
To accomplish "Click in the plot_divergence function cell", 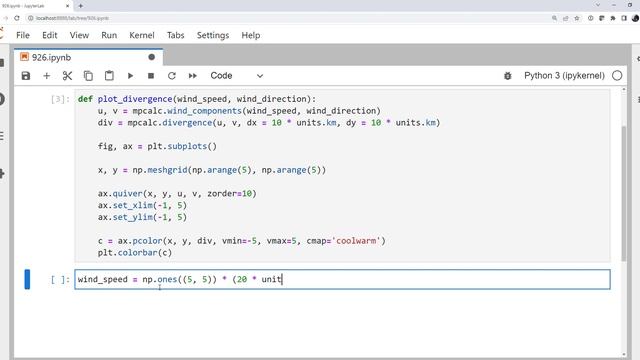I will pyautogui.click(x=342, y=176).
